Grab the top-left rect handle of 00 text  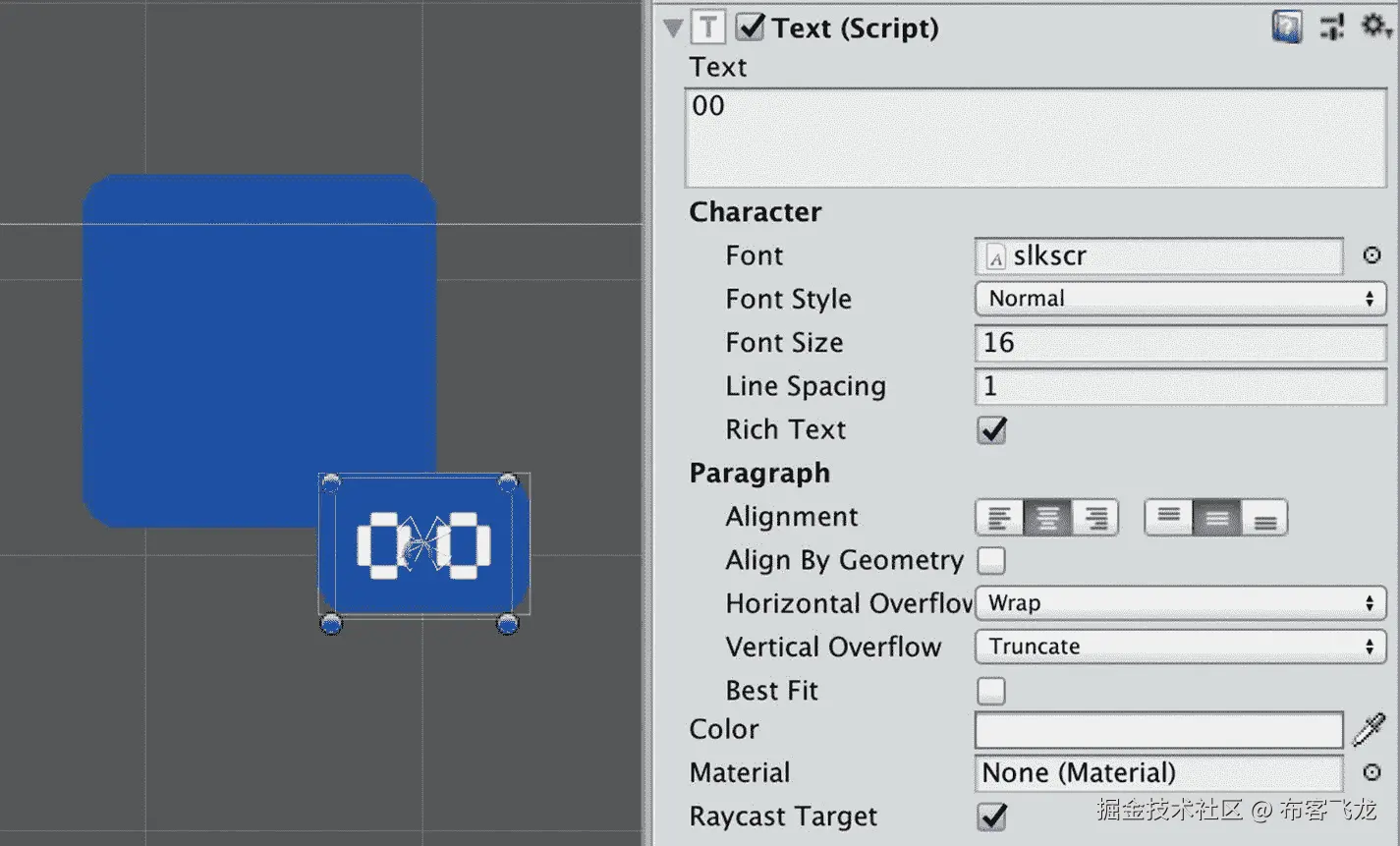331,481
